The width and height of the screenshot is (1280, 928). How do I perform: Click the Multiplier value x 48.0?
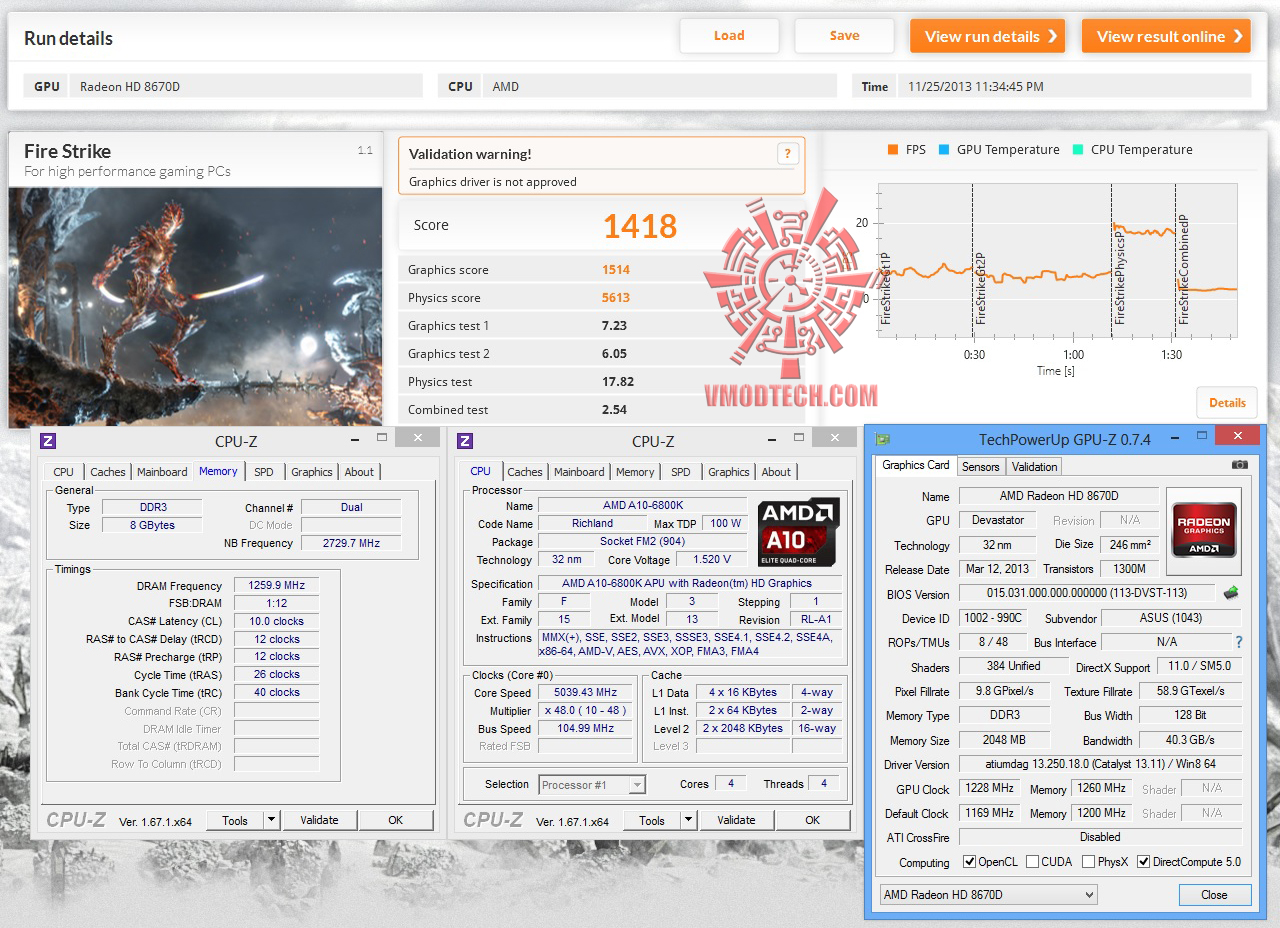pos(585,710)
